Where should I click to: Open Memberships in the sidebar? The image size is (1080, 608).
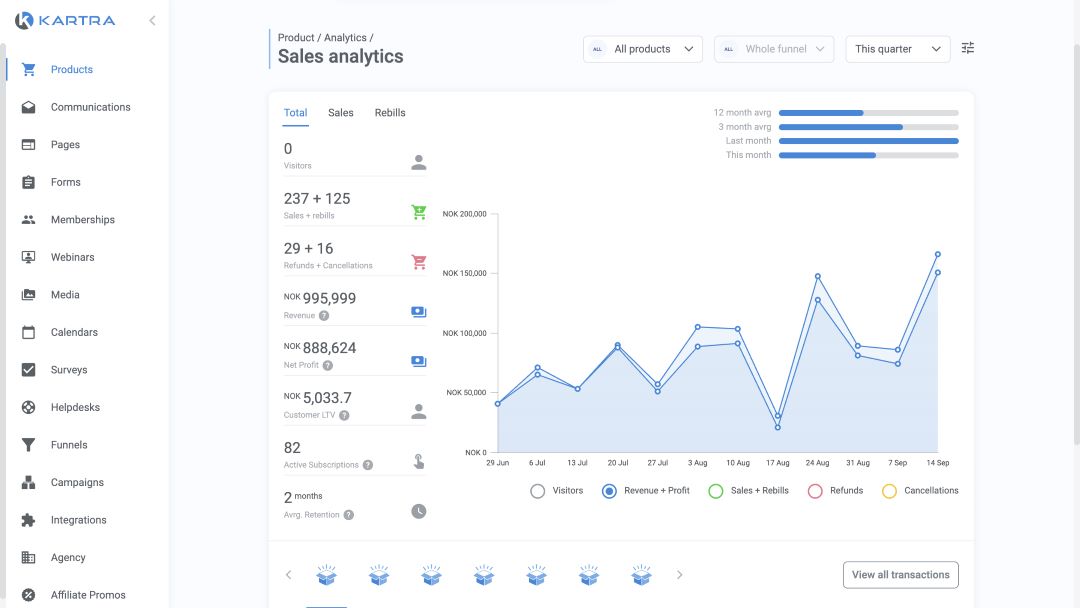point(82,220)
